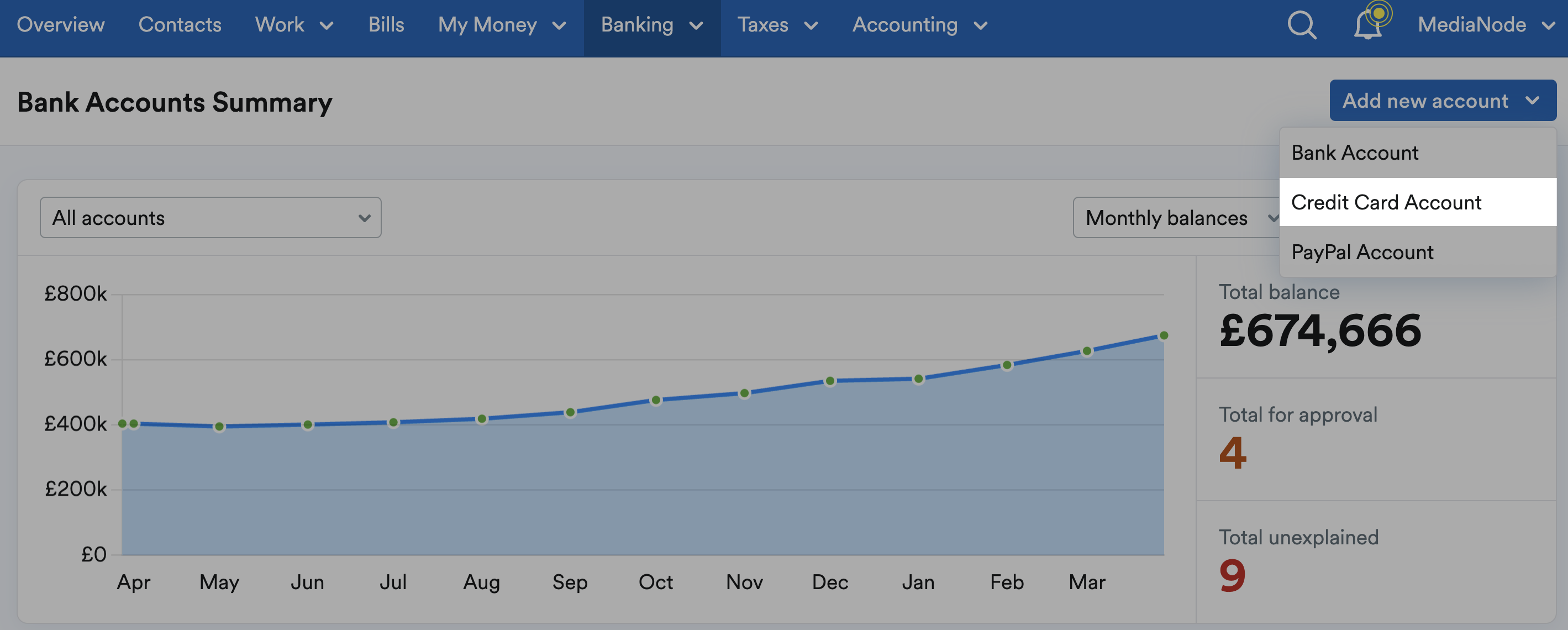Viewport: 1568px width, 630px height.
Task: Select the Mar data point on chart
Action: [x=1087, y=351]
